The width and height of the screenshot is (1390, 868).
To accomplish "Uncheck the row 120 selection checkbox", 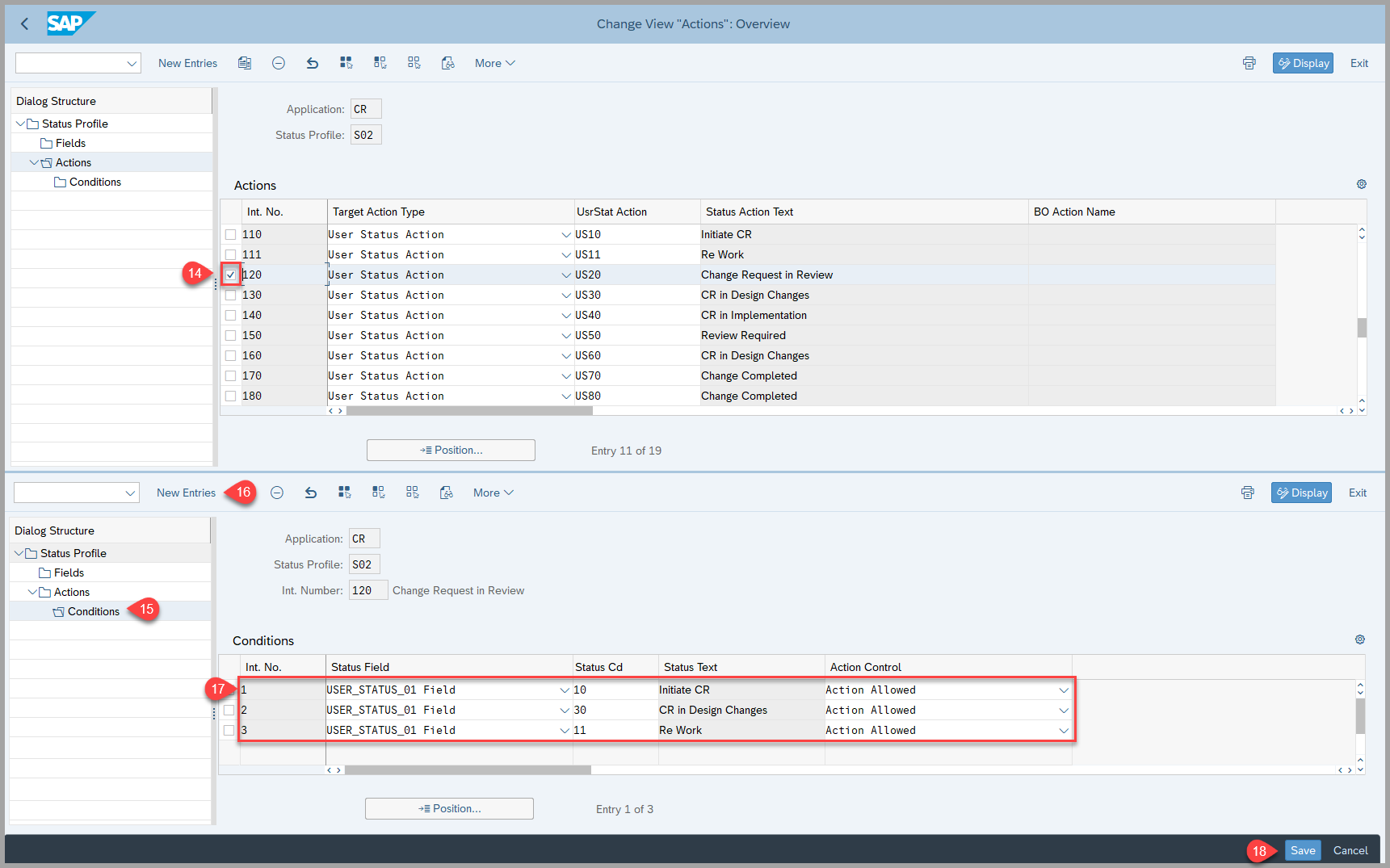I will click(231, 275).
